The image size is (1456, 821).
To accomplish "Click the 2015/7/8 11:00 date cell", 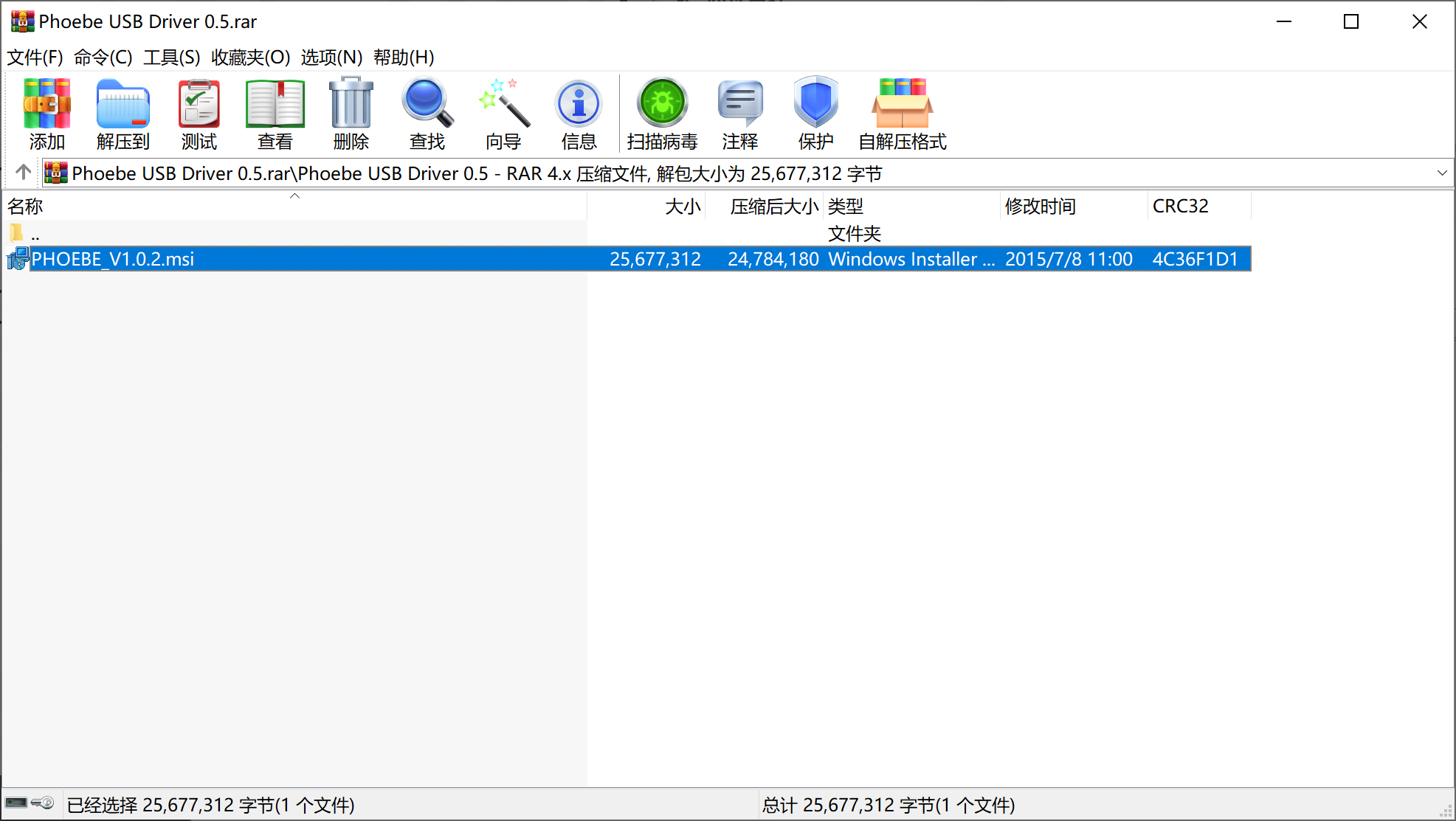I will coord(1069,259).
